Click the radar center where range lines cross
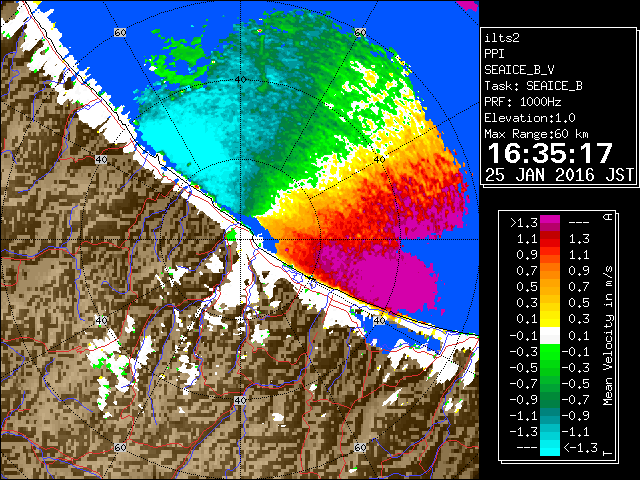The height and width of the screenshot is (480, 640). (x=240, y=240)
